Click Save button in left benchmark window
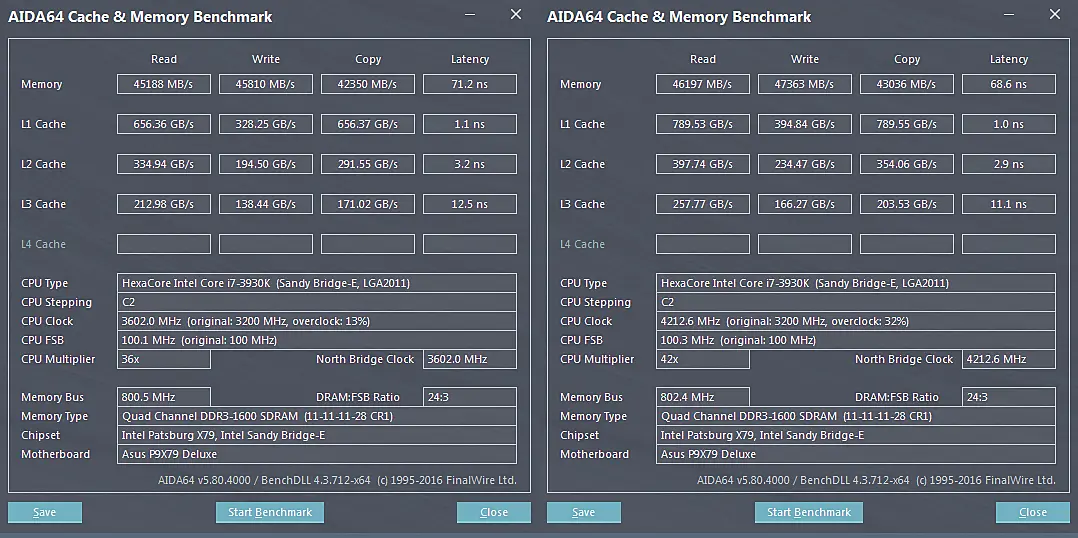This screenshot has height=538, width=1078. tap(45, 513)
